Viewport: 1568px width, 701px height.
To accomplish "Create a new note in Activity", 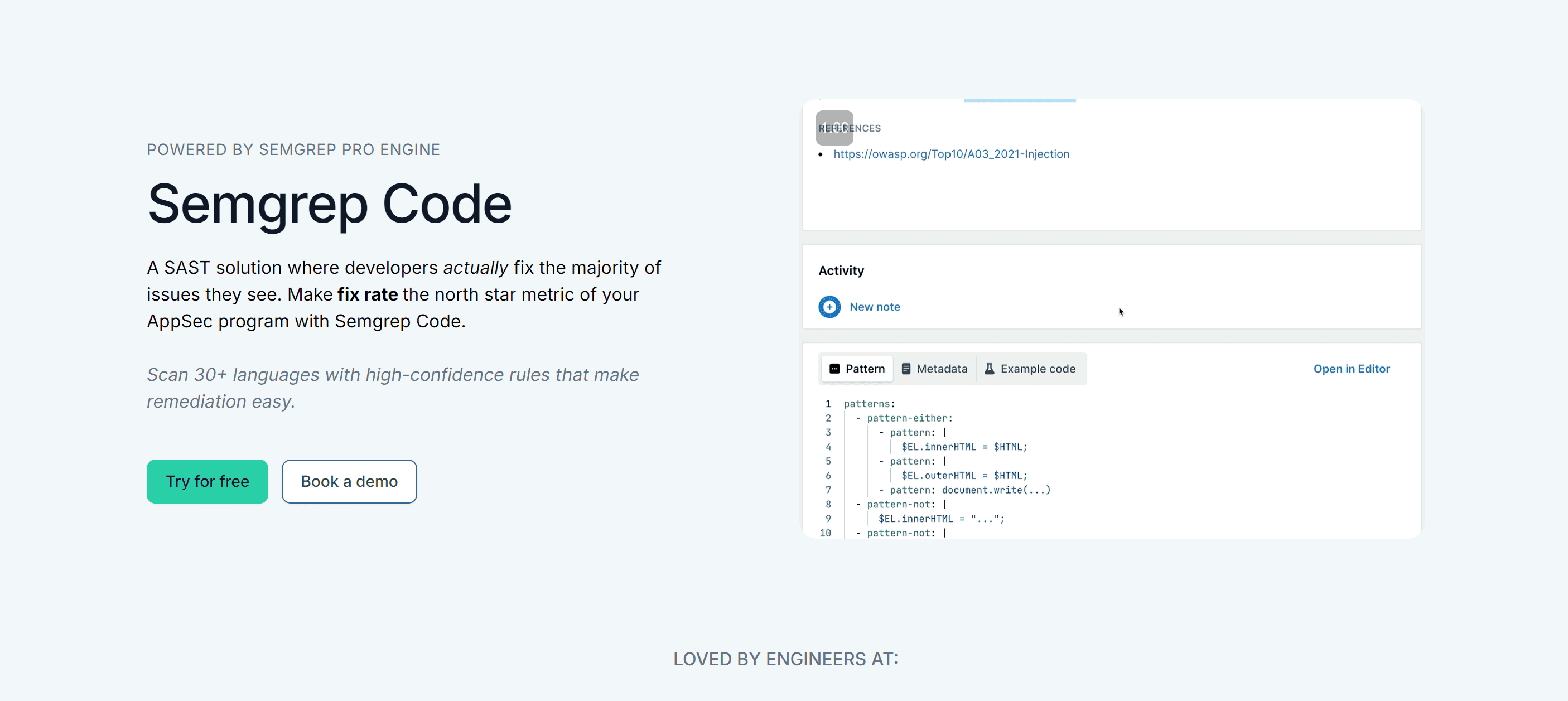I will point(875,307).
